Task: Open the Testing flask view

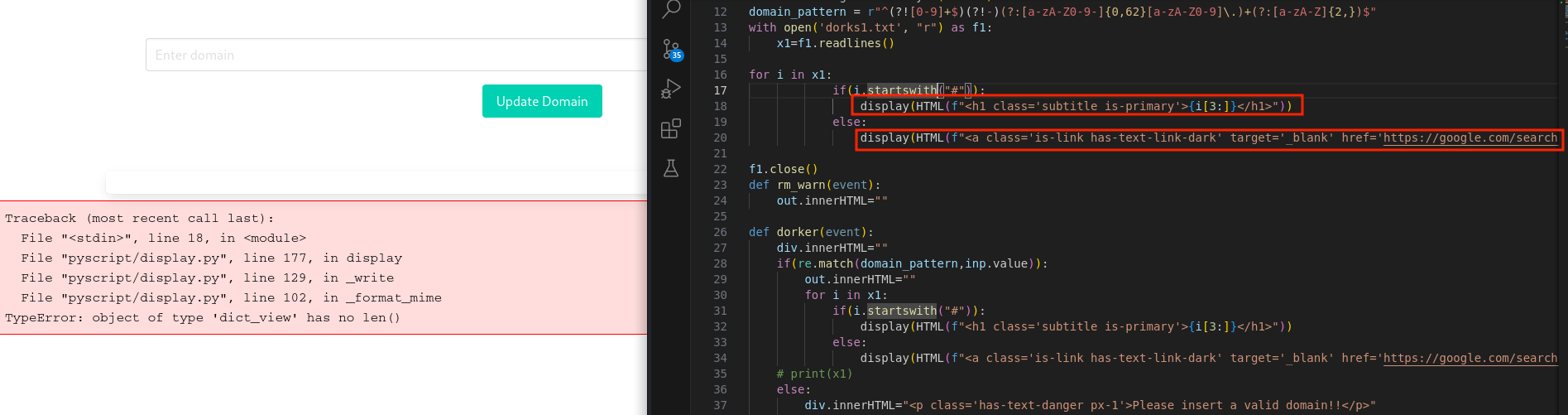Action: tap(671, 168)
